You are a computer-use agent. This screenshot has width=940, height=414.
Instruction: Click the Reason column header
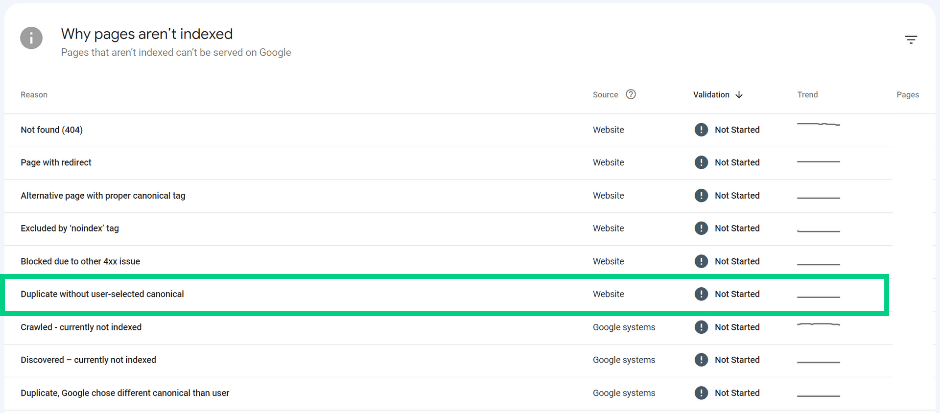34,95
